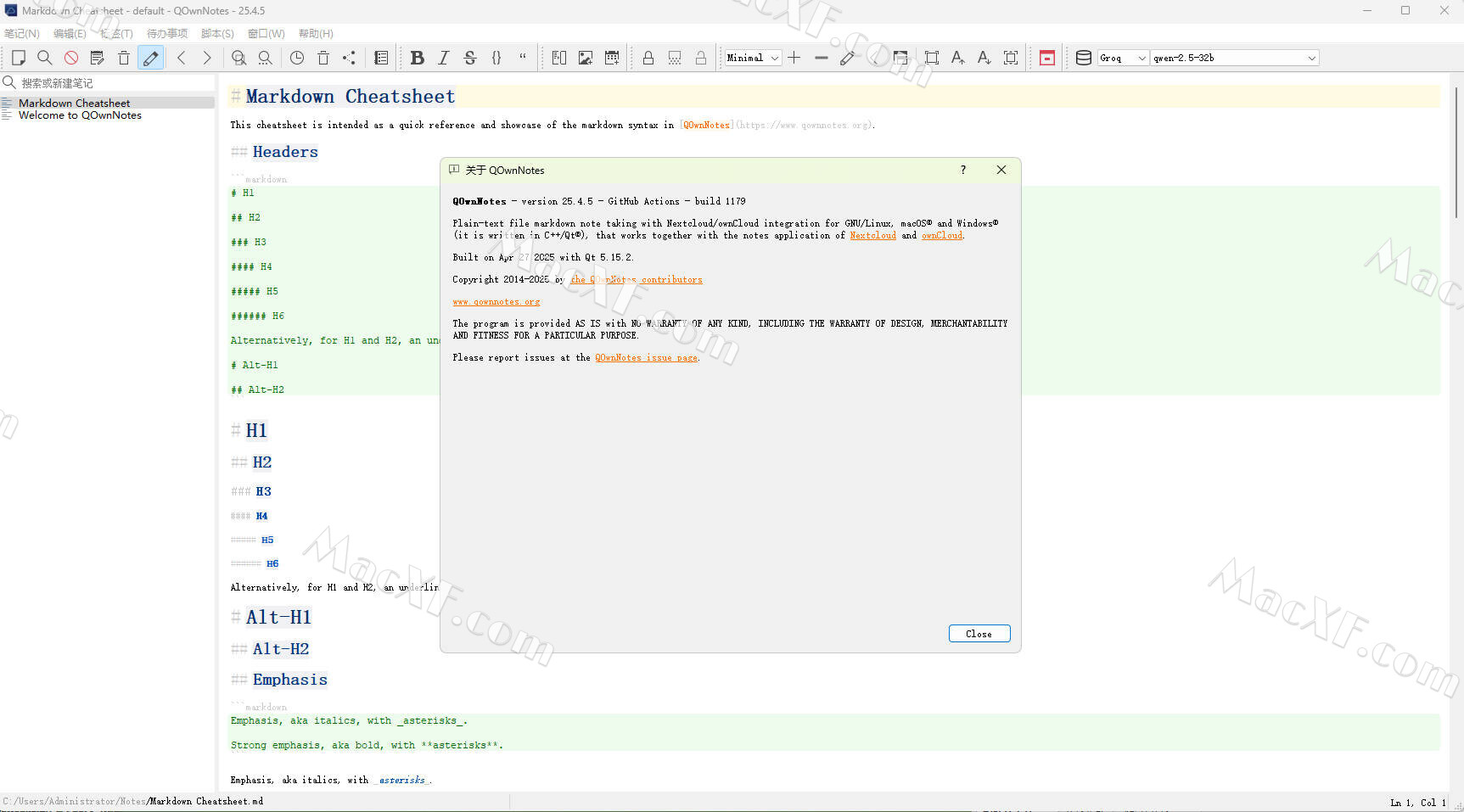Viewport: 1464px width, 812px height.
Task: Open the 待办事项 menu
Action: point(167,34)
